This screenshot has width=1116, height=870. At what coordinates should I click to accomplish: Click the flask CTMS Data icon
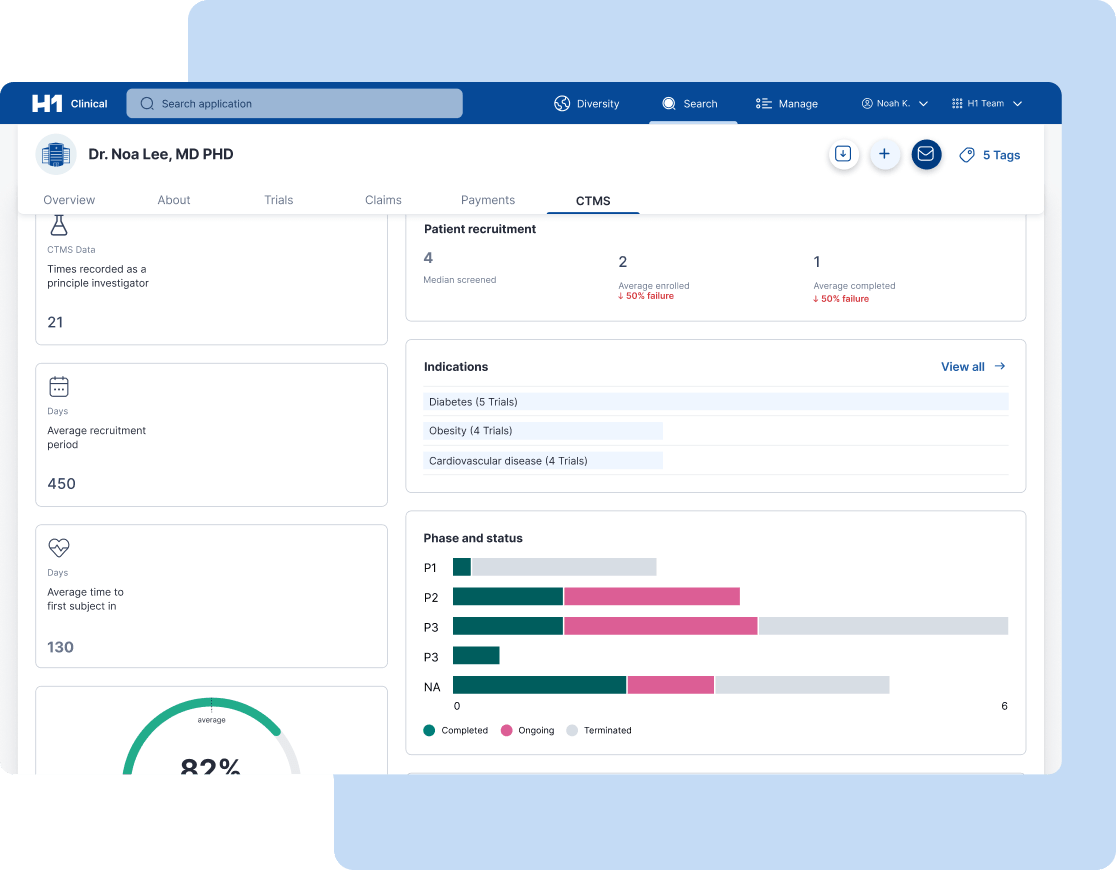[59, 226]
